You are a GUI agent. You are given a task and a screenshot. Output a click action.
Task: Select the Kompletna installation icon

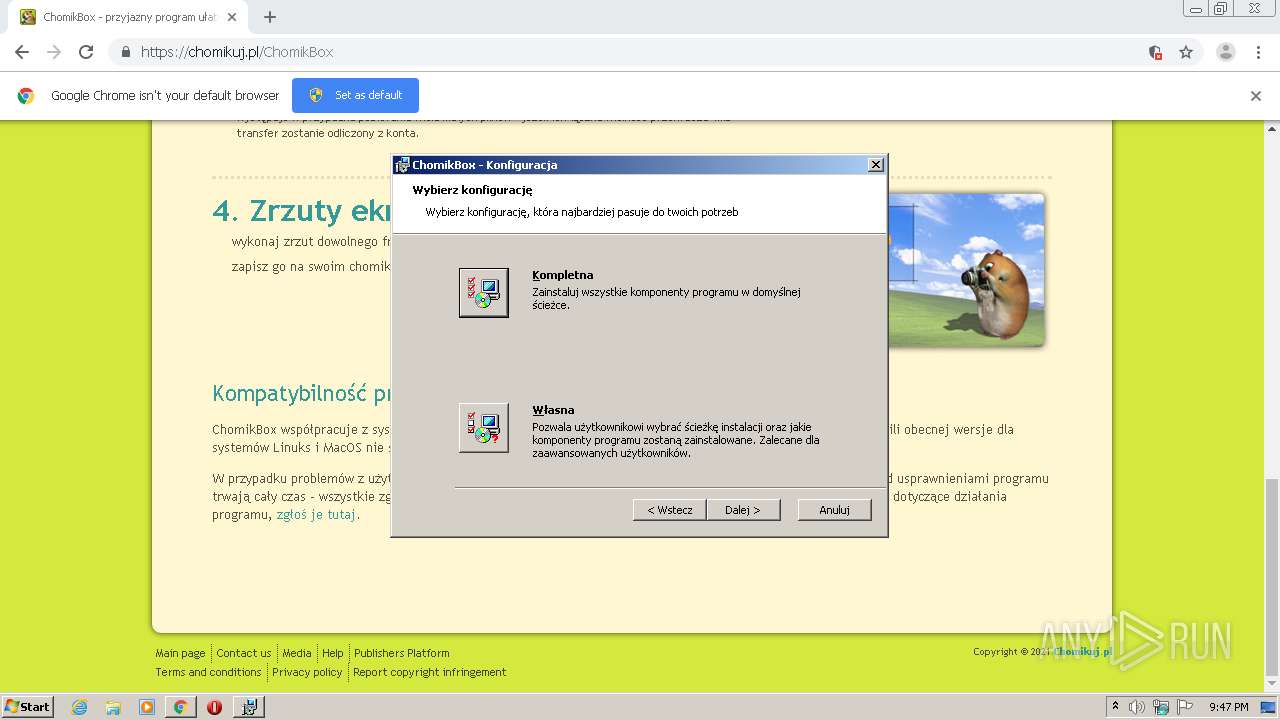click(484, 293)
